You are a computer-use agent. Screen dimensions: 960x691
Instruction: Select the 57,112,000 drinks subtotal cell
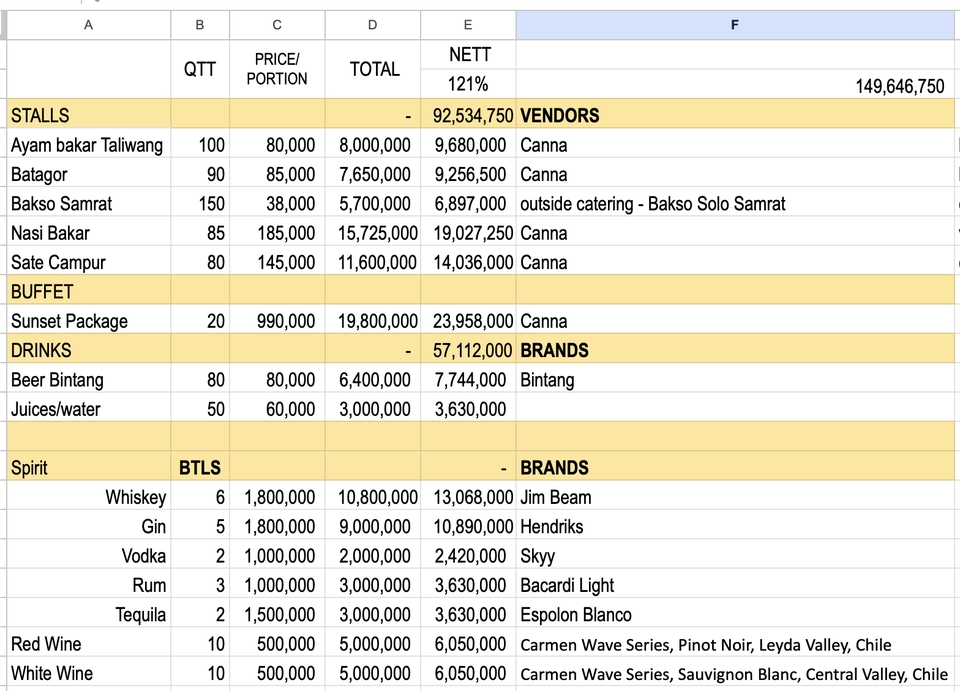(x=468, y=349)
